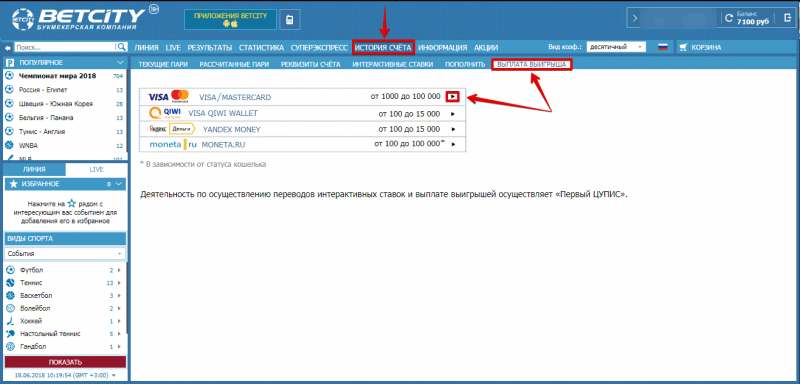This screenshot has width=800, height=384.
Task: Switch to the Пополнить tab
Action: (465, 65)
